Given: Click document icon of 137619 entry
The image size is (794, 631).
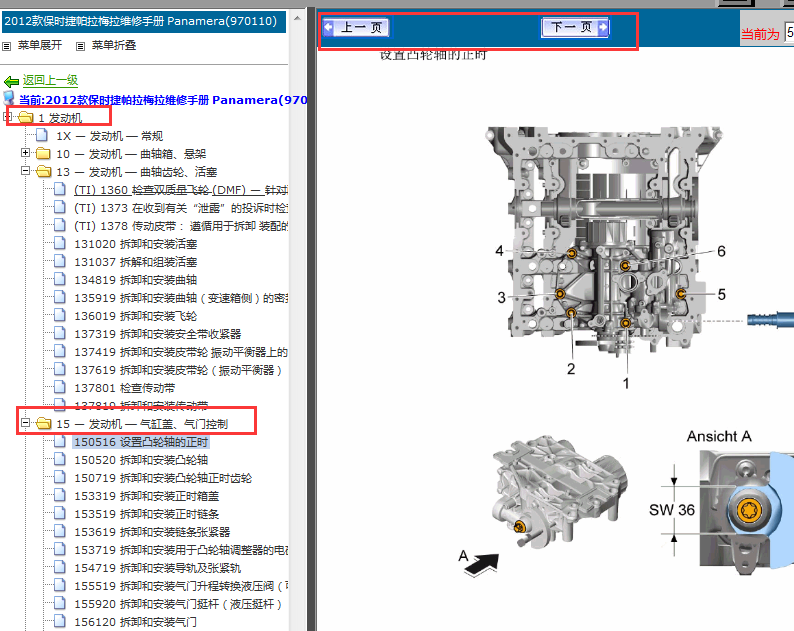Looking at the screenshot, I should (59, 369).
